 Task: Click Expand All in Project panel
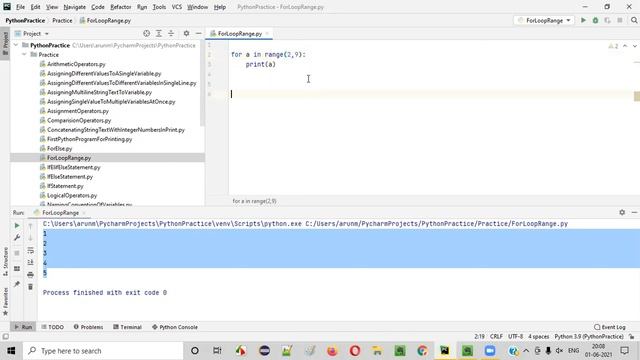tap(159, 33)
